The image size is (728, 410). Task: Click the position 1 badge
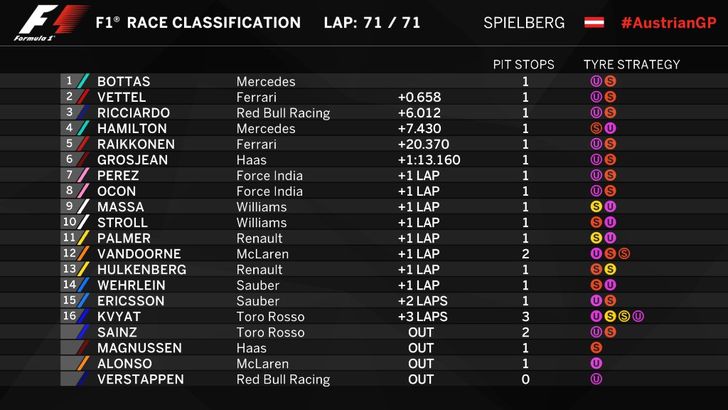[69, 81]
